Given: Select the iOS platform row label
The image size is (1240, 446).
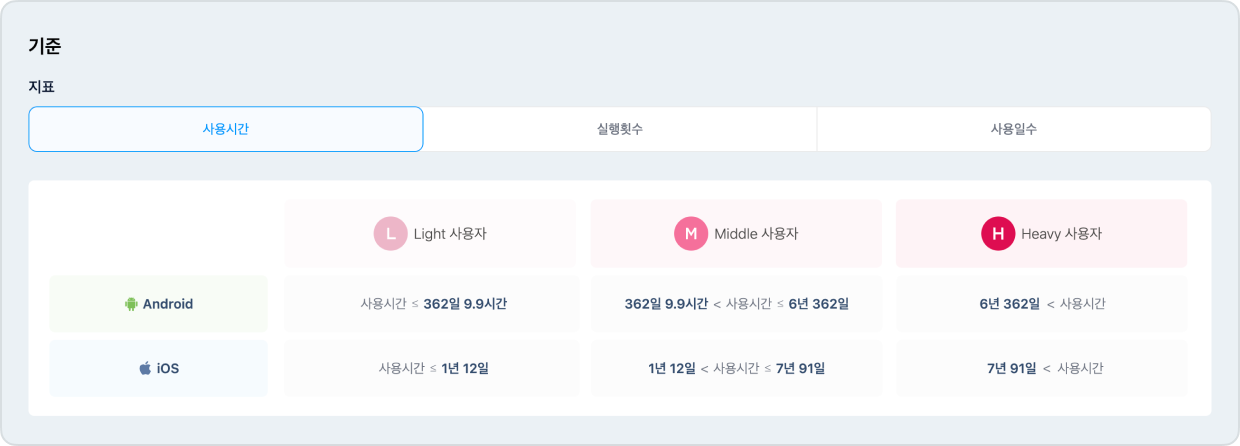Looking at the screenshot, I should pyautogui.click(x=159, y=368).
